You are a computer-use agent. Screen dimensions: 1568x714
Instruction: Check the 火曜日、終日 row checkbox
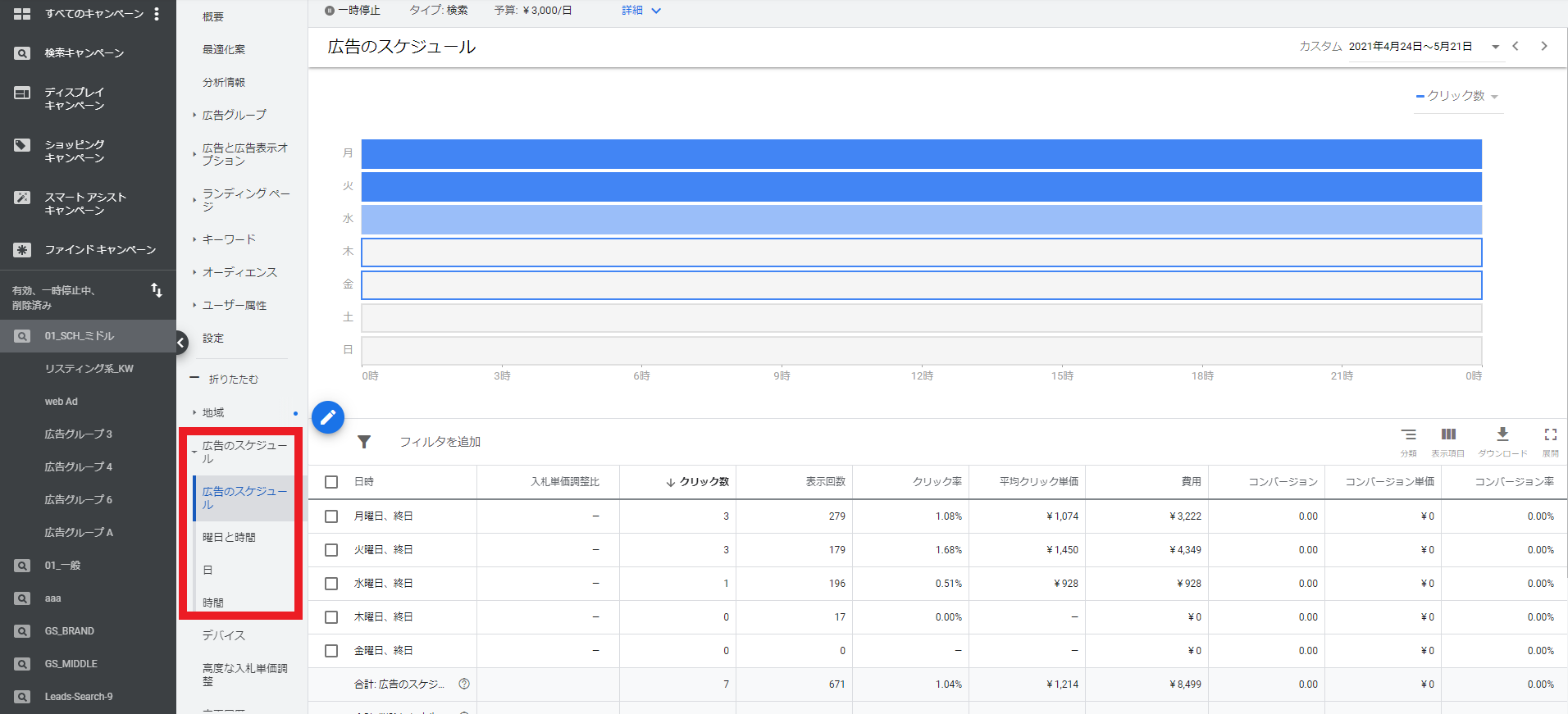point(331,550)
